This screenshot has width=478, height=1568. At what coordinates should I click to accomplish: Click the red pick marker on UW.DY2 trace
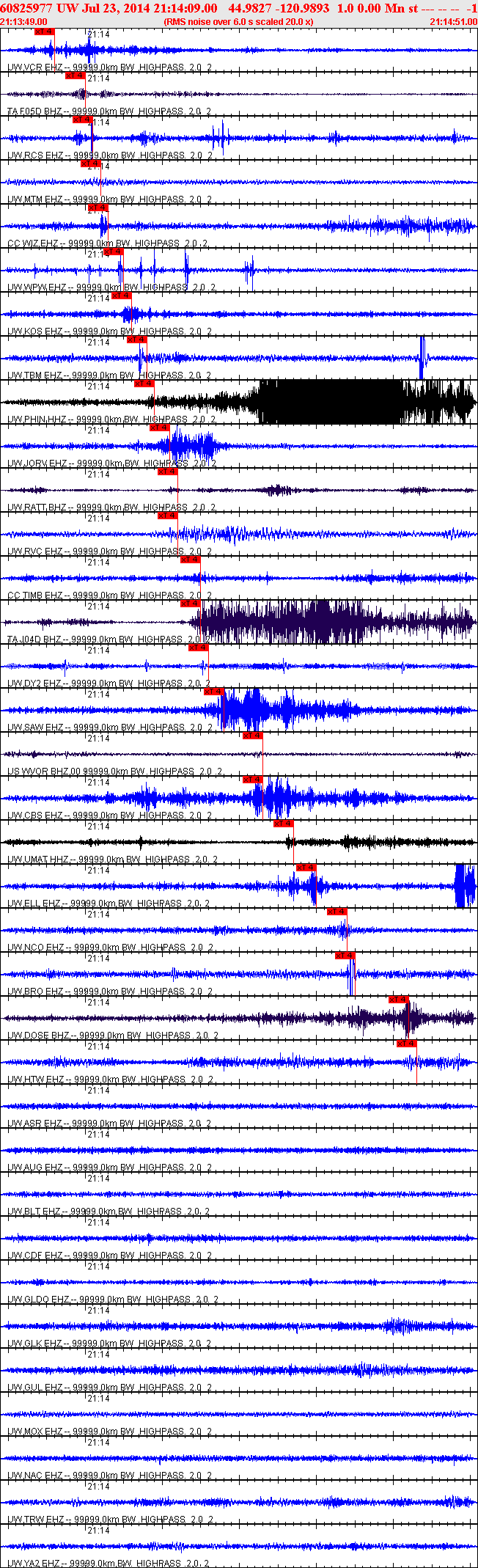(x=199, y=648)
